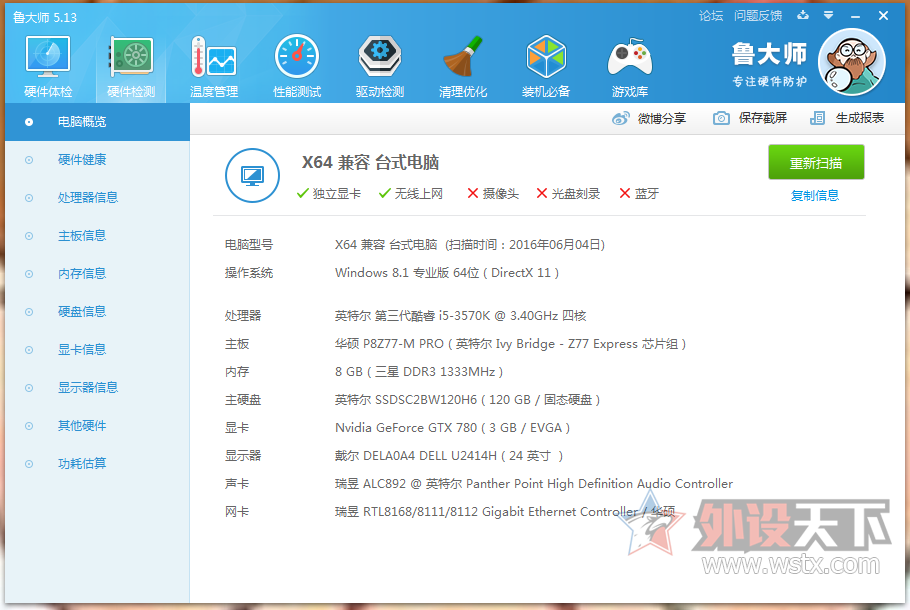Open the 硬件体检 tool
The image size is (910, 610).
coord(47,64)
